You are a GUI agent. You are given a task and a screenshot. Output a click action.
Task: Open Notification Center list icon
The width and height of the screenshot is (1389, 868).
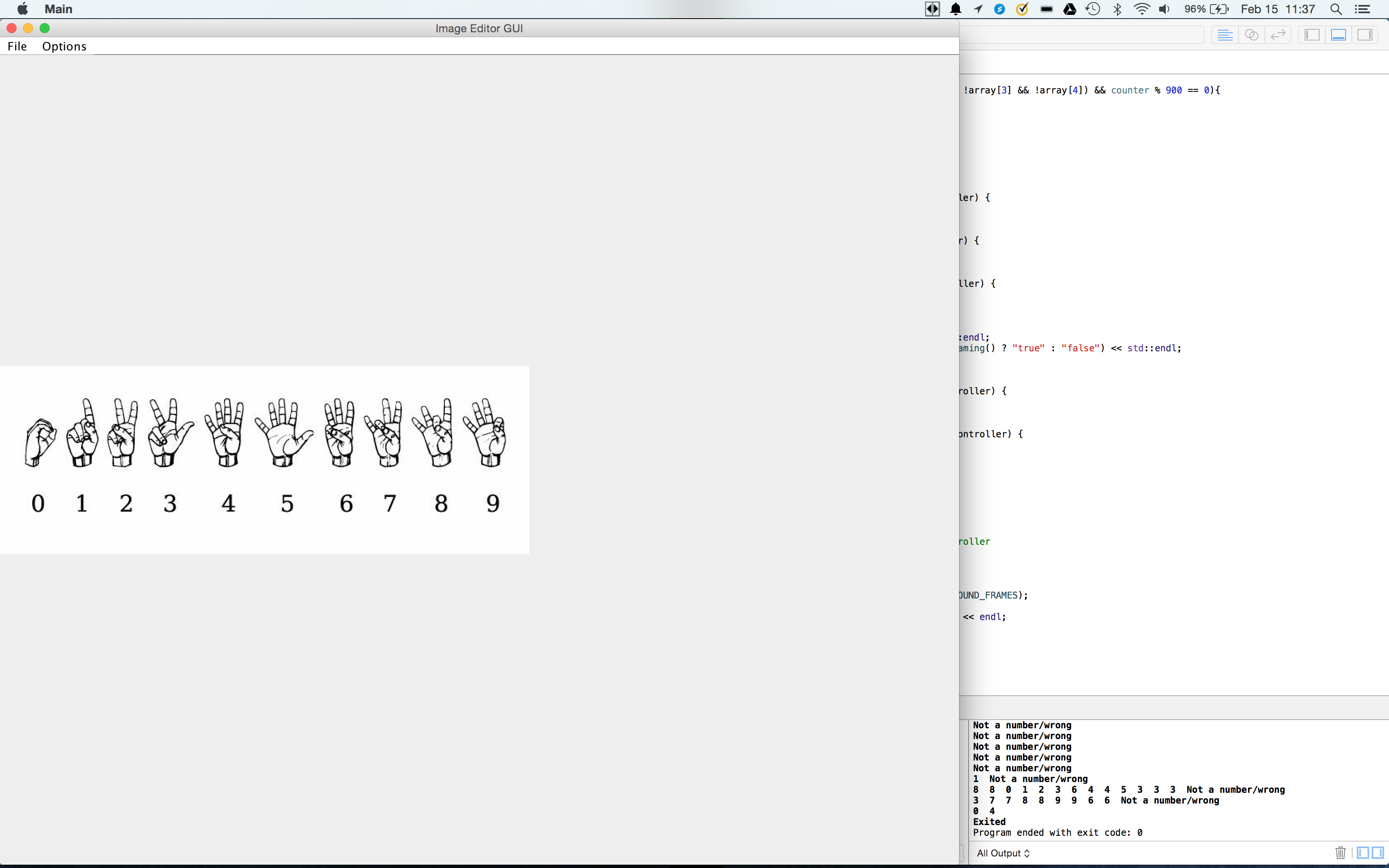point(1363,9)
